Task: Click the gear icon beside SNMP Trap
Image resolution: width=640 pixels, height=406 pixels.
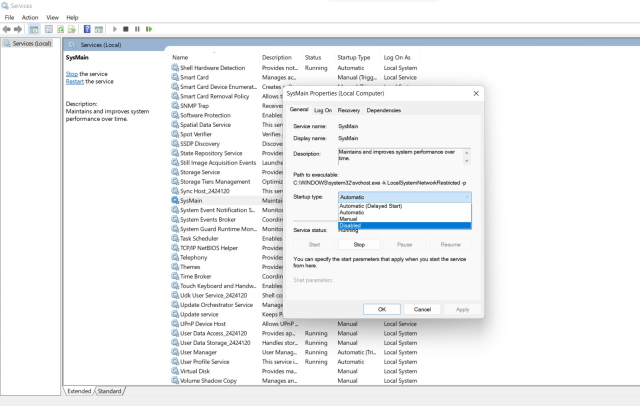Action: 175,106
